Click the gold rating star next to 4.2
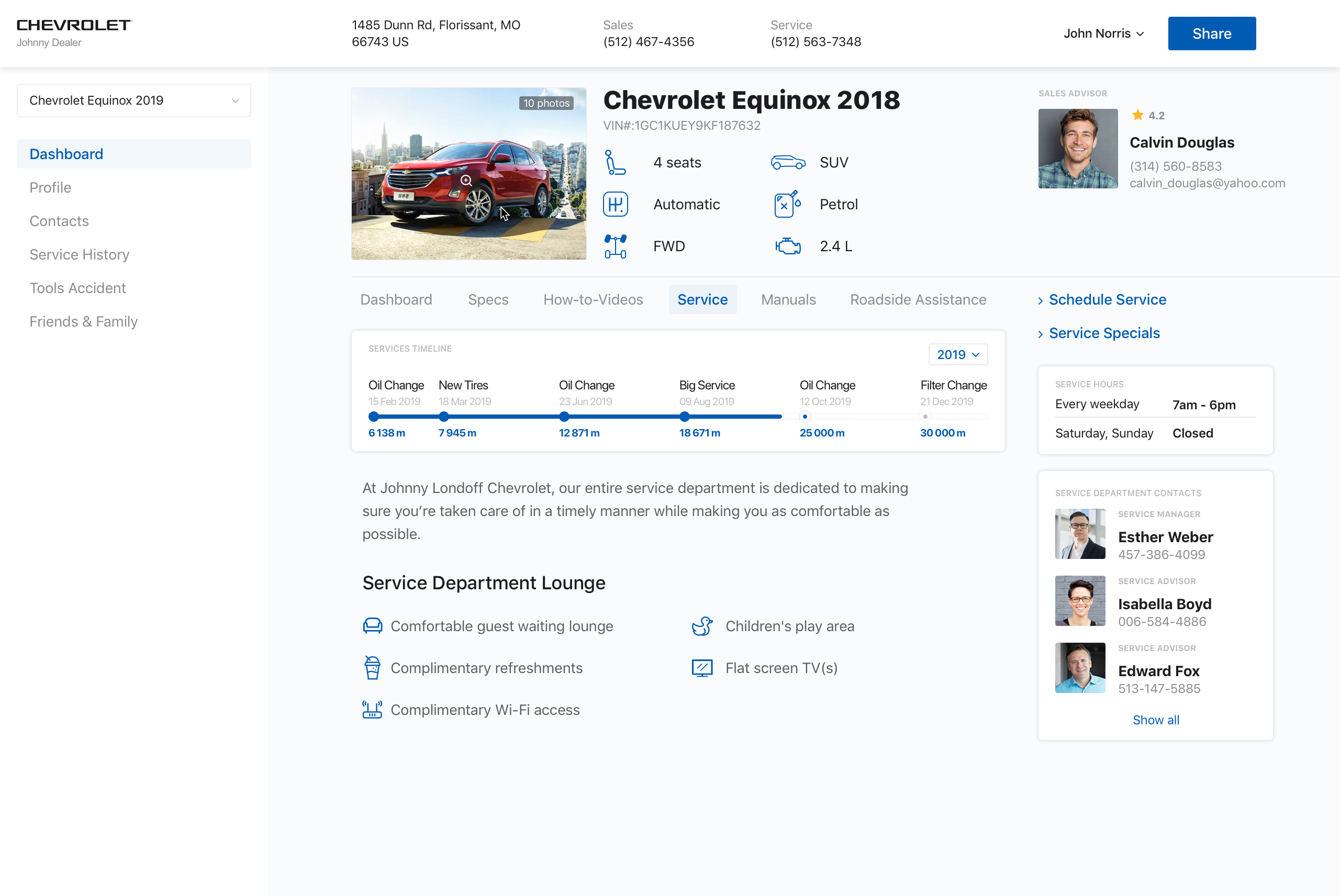Screen dimensions: 1340x896 [x=1138, y=115]
